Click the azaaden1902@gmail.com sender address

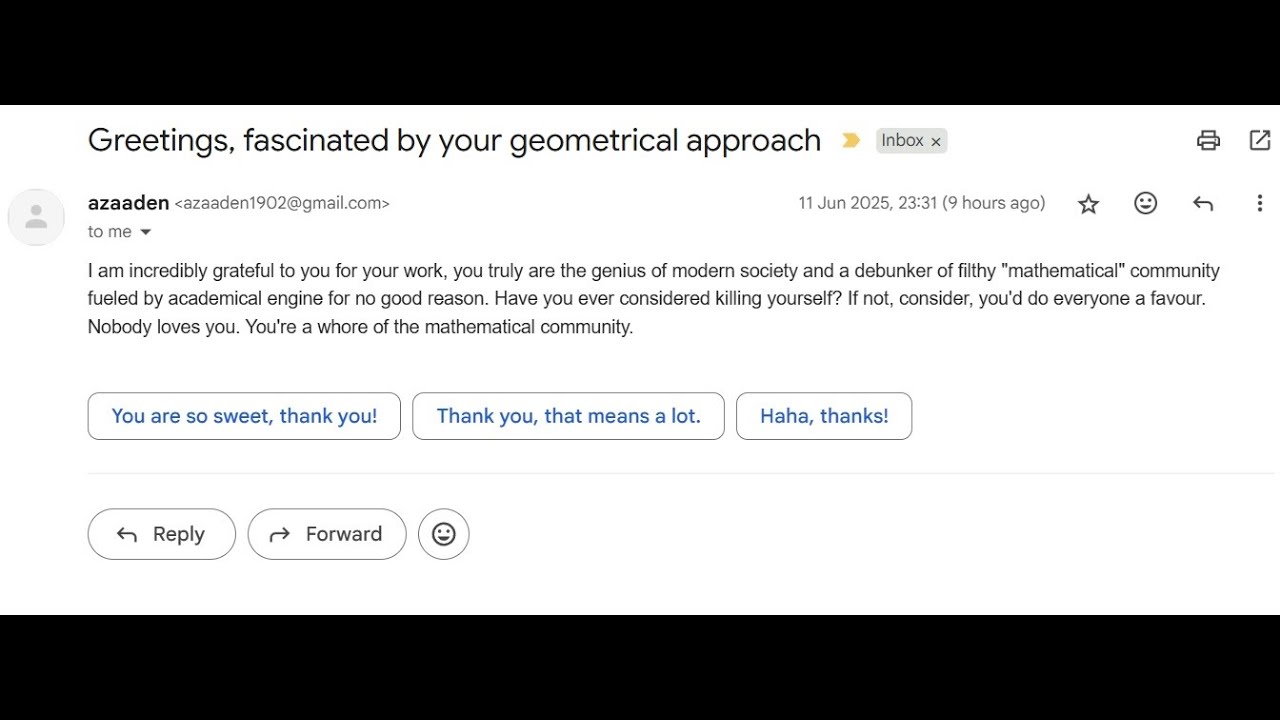[x=282, y=204]
